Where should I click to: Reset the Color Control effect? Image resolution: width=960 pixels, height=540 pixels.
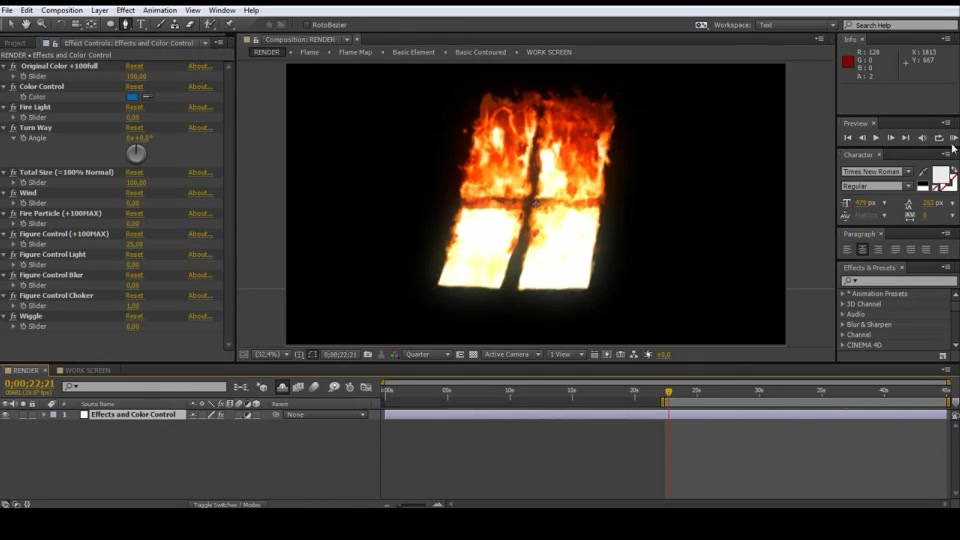(x=134, y=87)
